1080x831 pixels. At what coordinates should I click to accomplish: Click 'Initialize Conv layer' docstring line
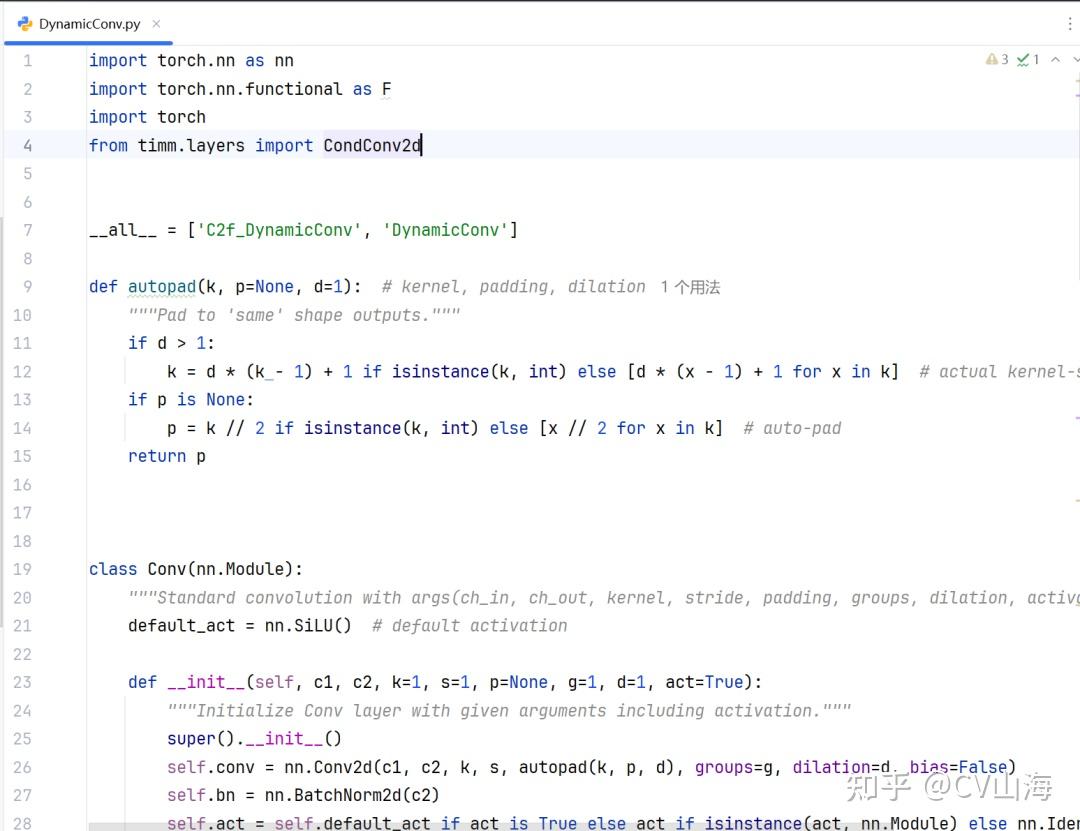click(509, 710)
